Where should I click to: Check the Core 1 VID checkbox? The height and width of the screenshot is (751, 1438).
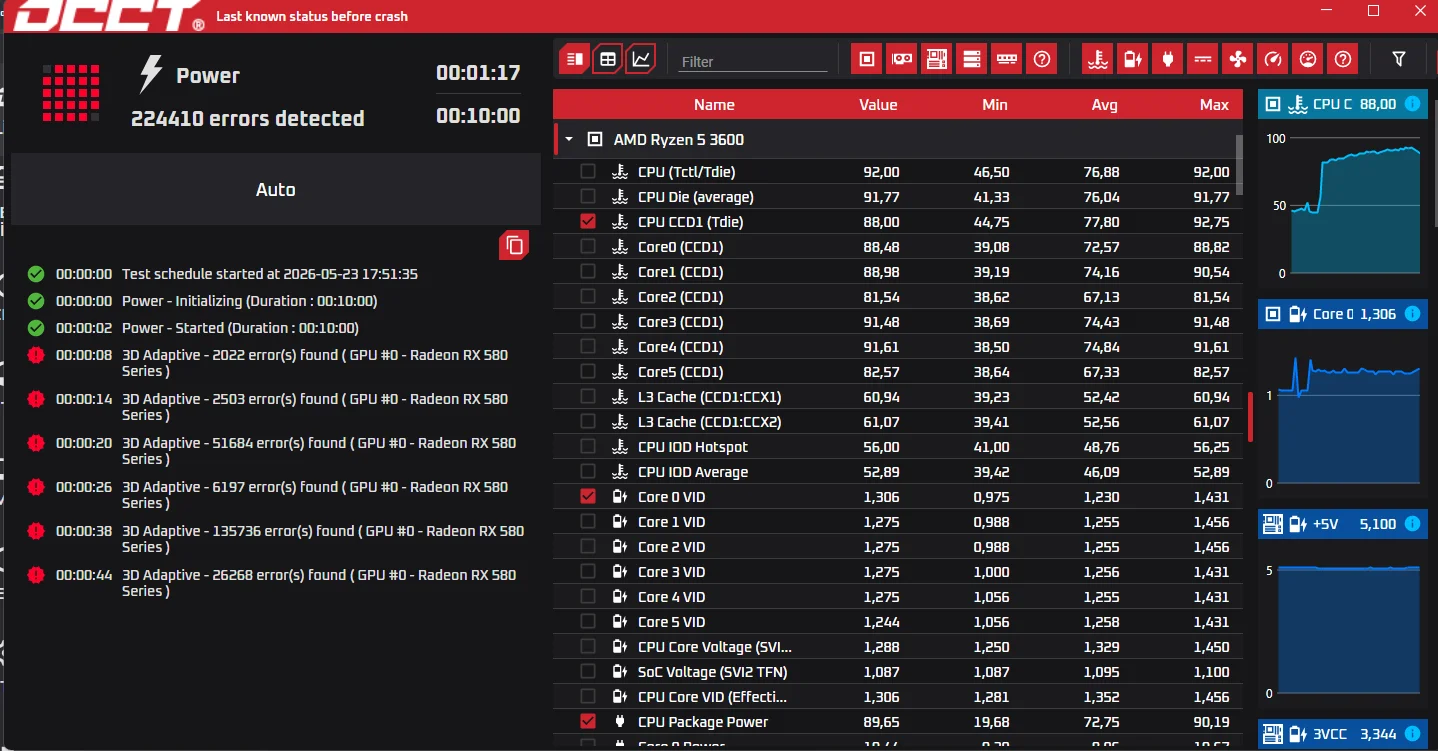click(588, 522)
